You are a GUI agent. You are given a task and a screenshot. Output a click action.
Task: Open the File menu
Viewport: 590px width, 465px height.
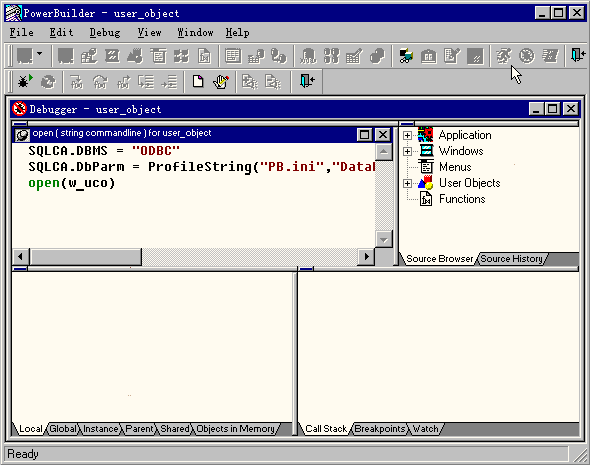21,33
